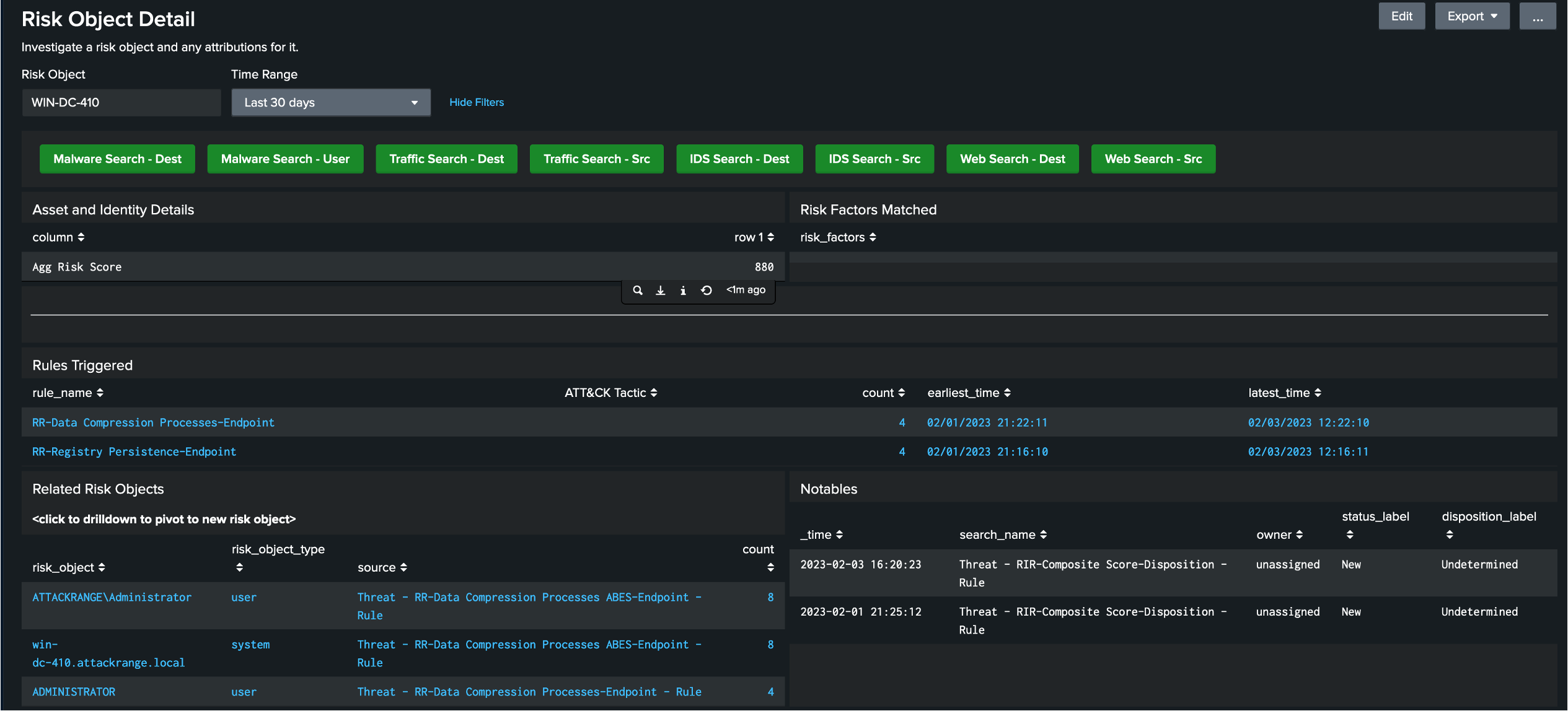Select the notable from 2023-02-03 16:20:23
The image size is (1568, 711).
(1173, 573)
